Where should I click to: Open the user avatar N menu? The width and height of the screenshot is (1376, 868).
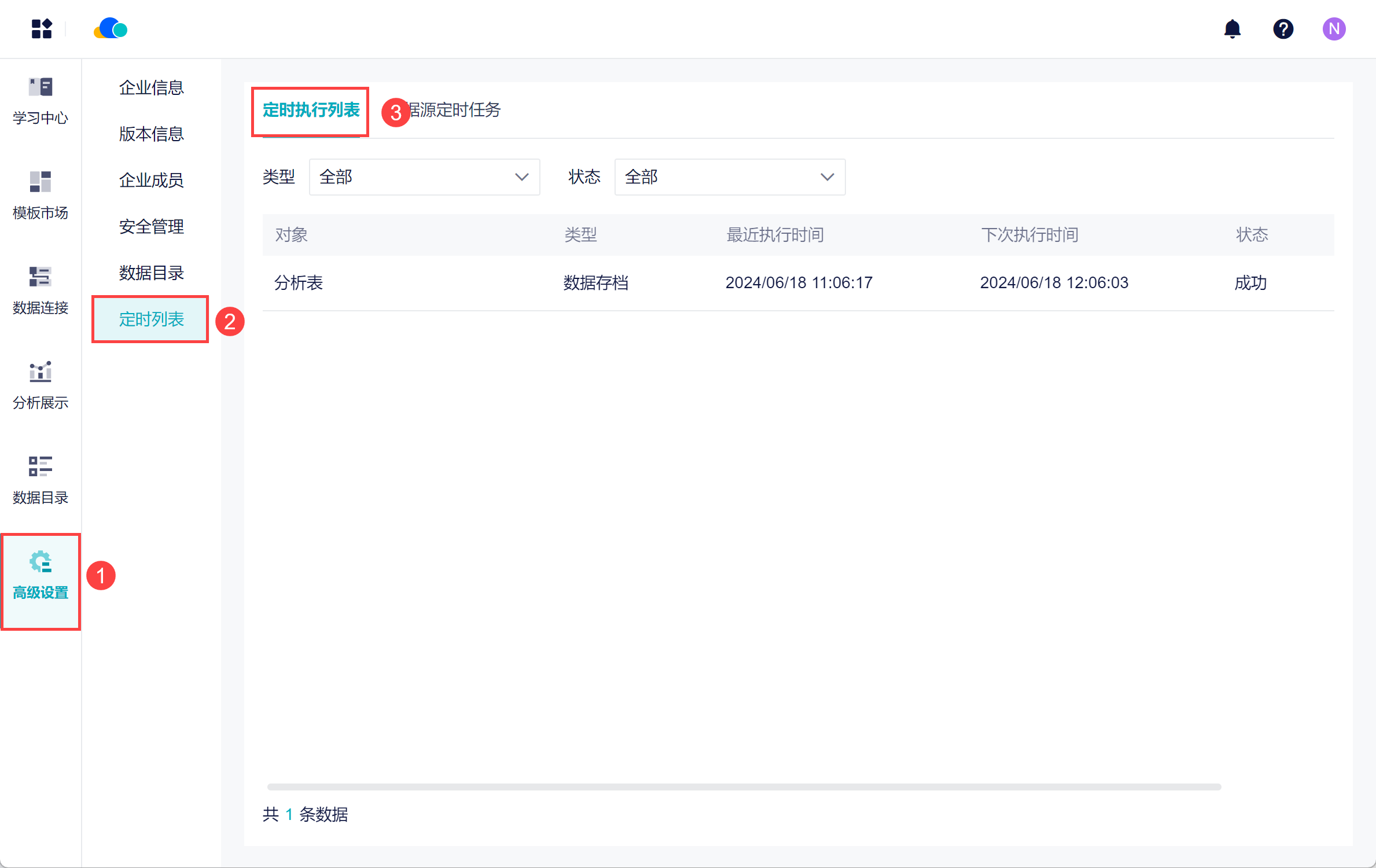pyautogui.click(x=1334, y=29)
